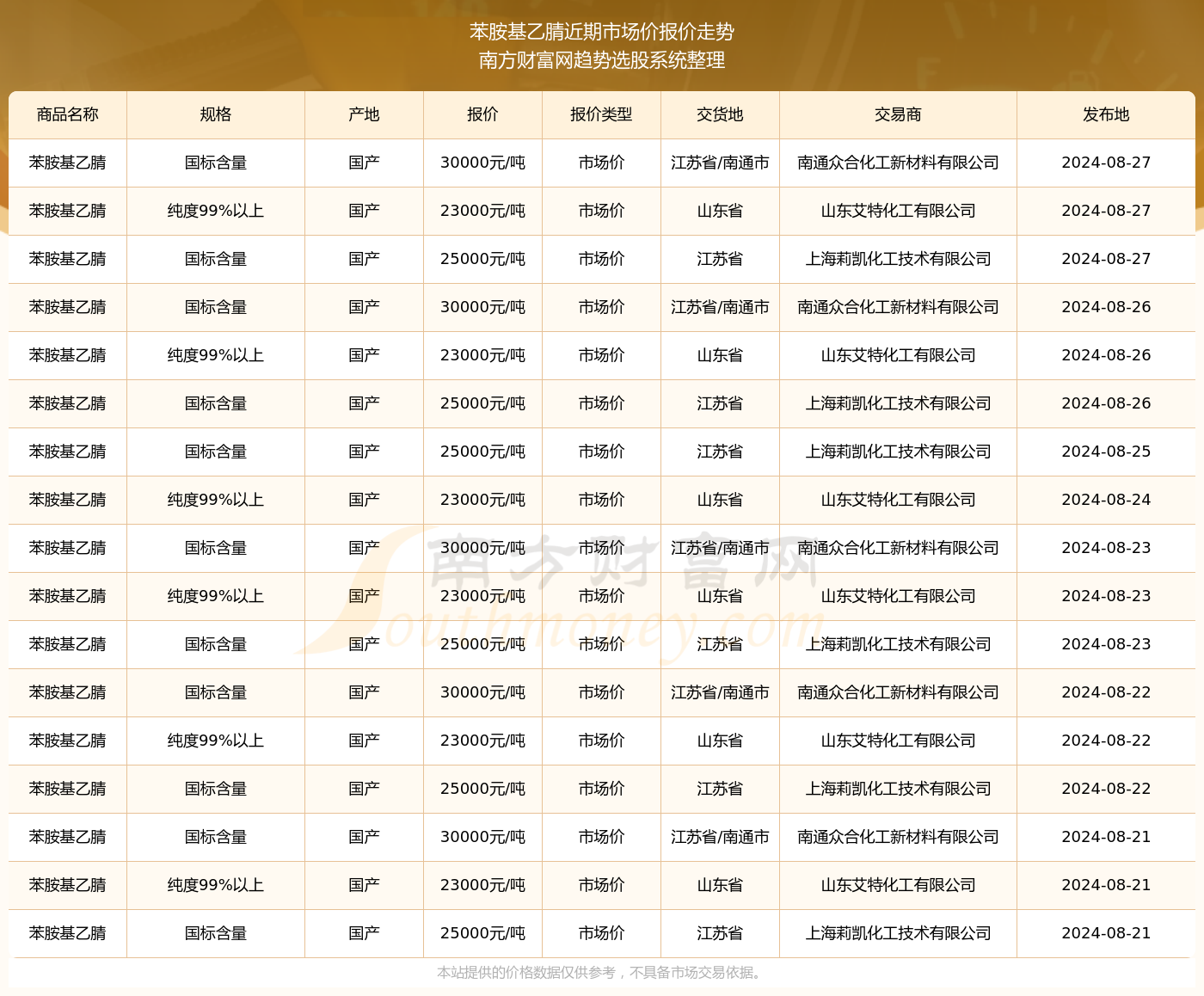Select 上海莉凯化工技术有限公司 dated 2024-08-22
Image resolution: width=1204 pixels, height=996 pixels.
[898, 789]
